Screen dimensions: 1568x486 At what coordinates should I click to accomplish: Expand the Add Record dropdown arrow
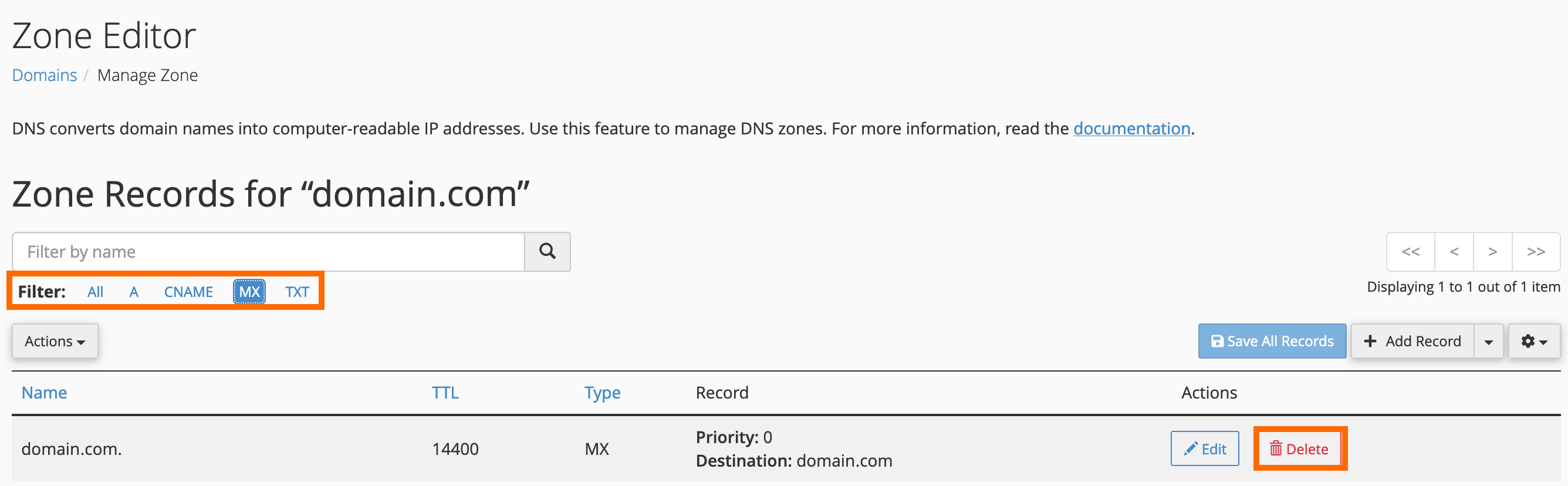tap(1489, 341)
